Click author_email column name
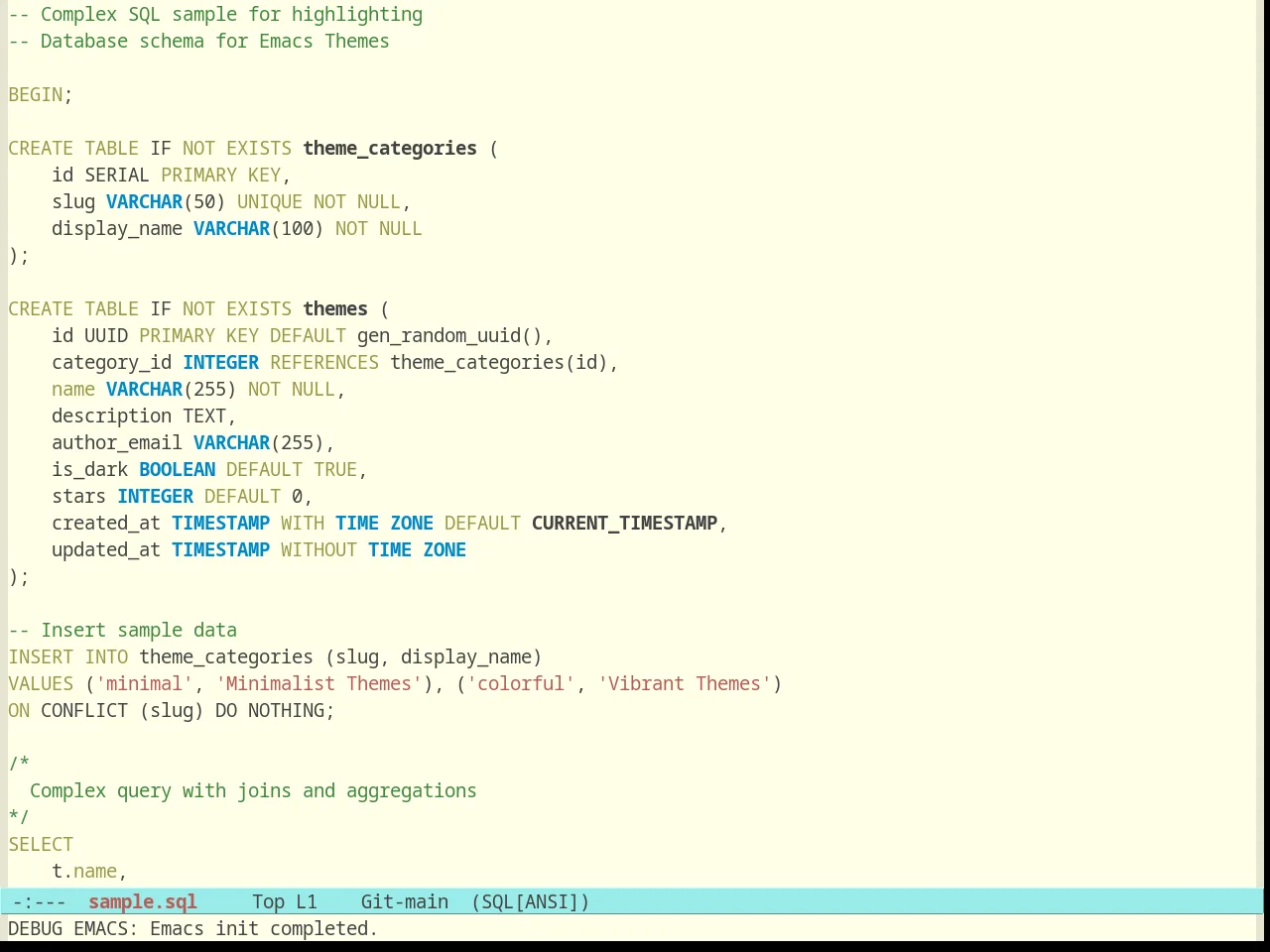1270x952 pixels. tap(117, 442)
